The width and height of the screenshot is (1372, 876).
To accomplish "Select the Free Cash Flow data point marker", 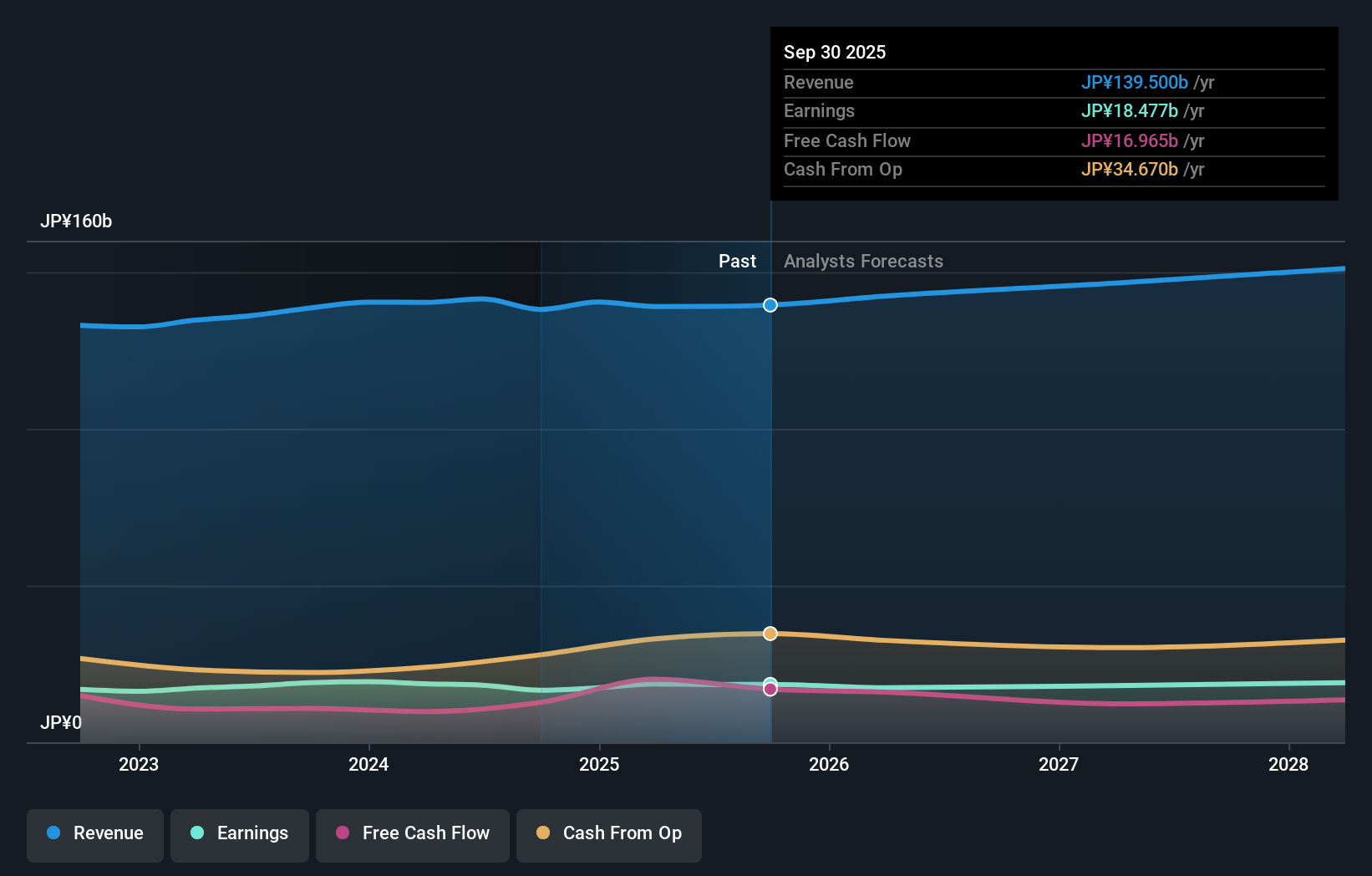I will pos(770,689).
